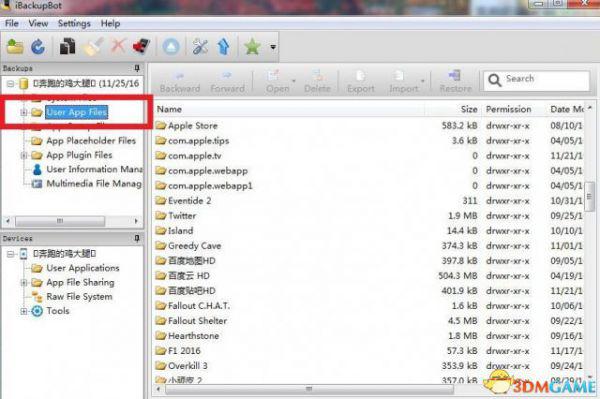Click the Restore button
This screenshot has width=600, height=399.
(x=455, y=81)
